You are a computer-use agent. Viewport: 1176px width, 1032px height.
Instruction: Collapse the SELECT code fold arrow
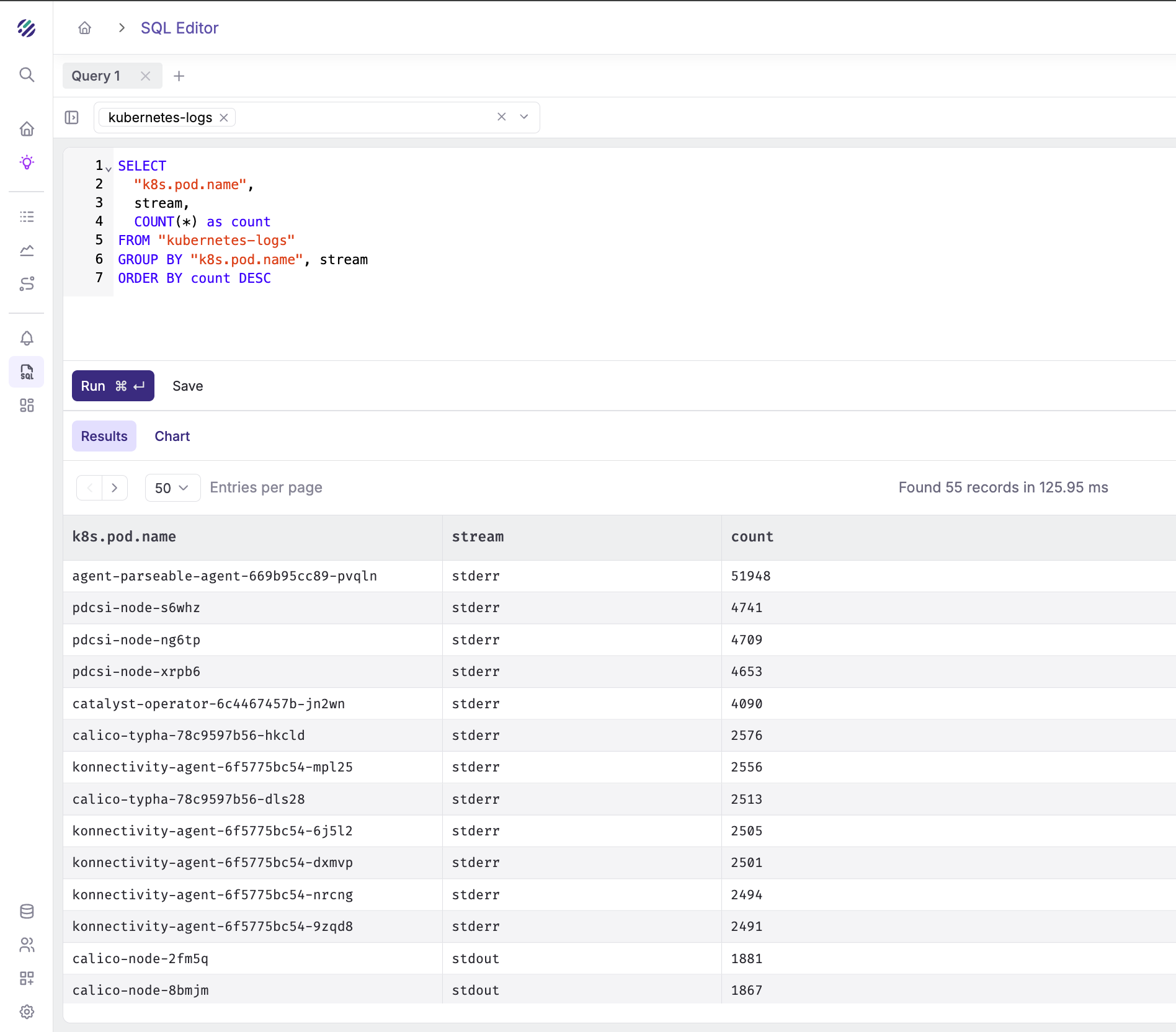109,169
